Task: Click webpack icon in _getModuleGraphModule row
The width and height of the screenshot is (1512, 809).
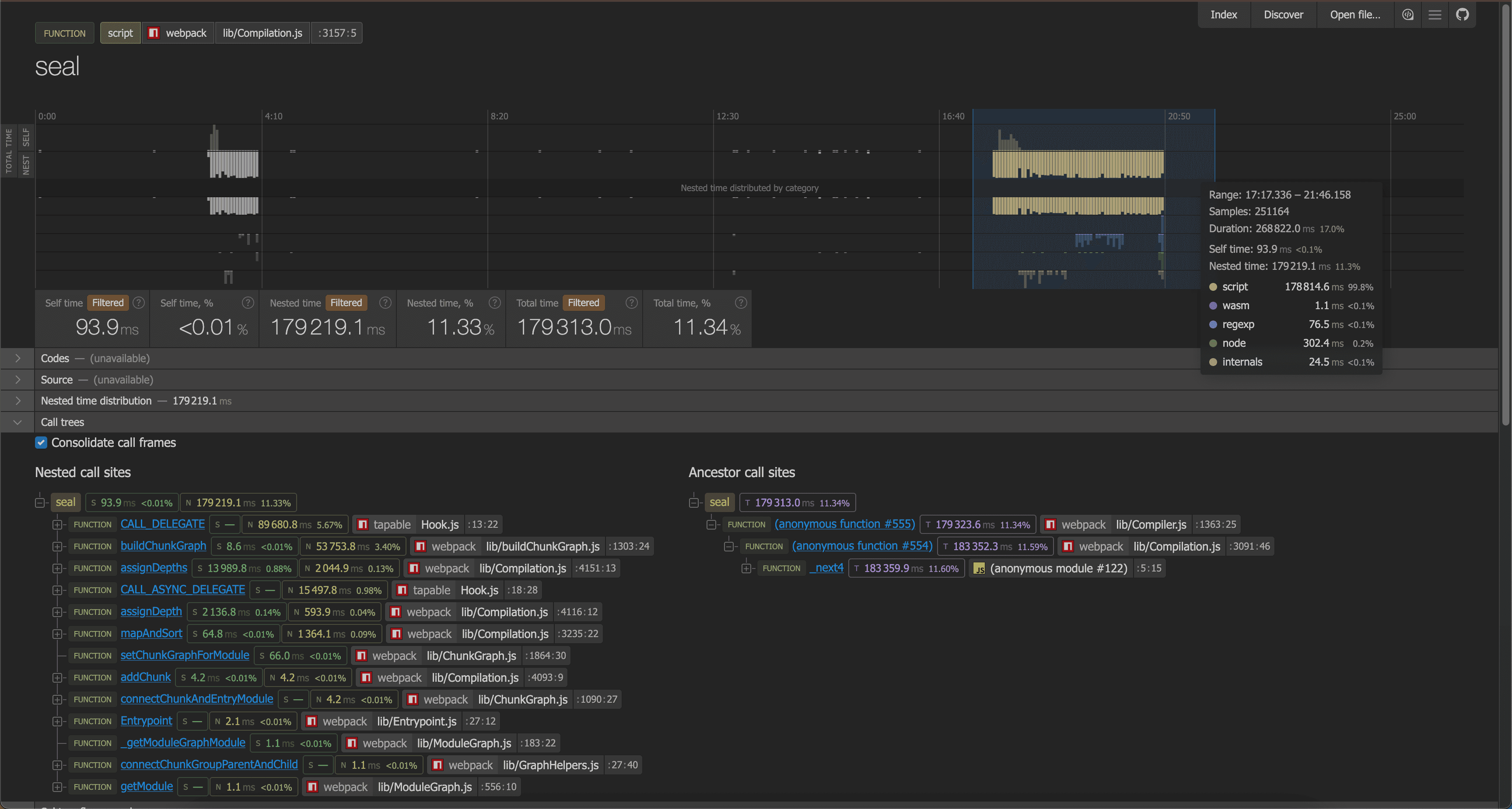Action: click(352, 743)
